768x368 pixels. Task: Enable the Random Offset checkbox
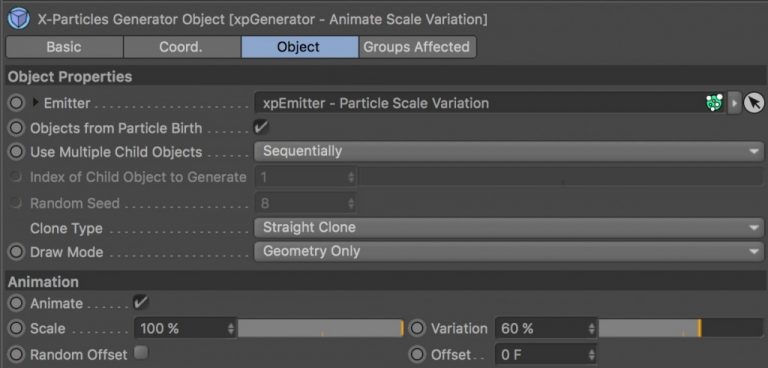click(141, 352)
